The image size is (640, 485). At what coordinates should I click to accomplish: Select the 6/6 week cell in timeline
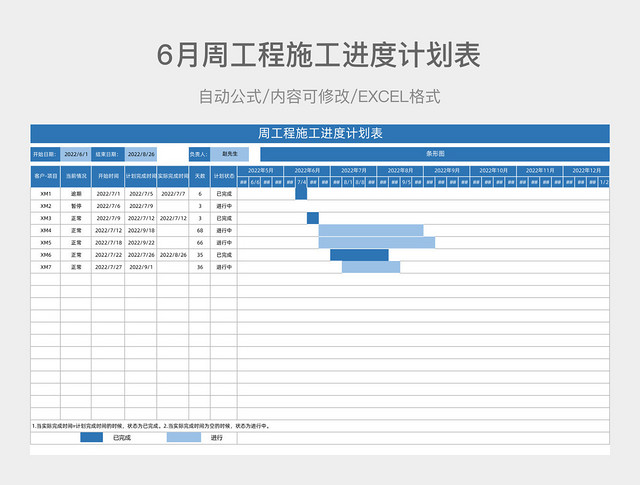[255, 182]
